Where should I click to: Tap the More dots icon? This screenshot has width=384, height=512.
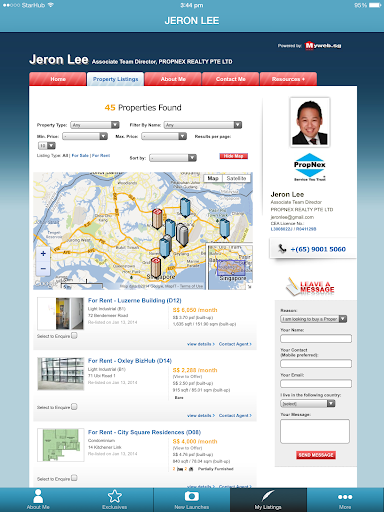click(345, 497)
